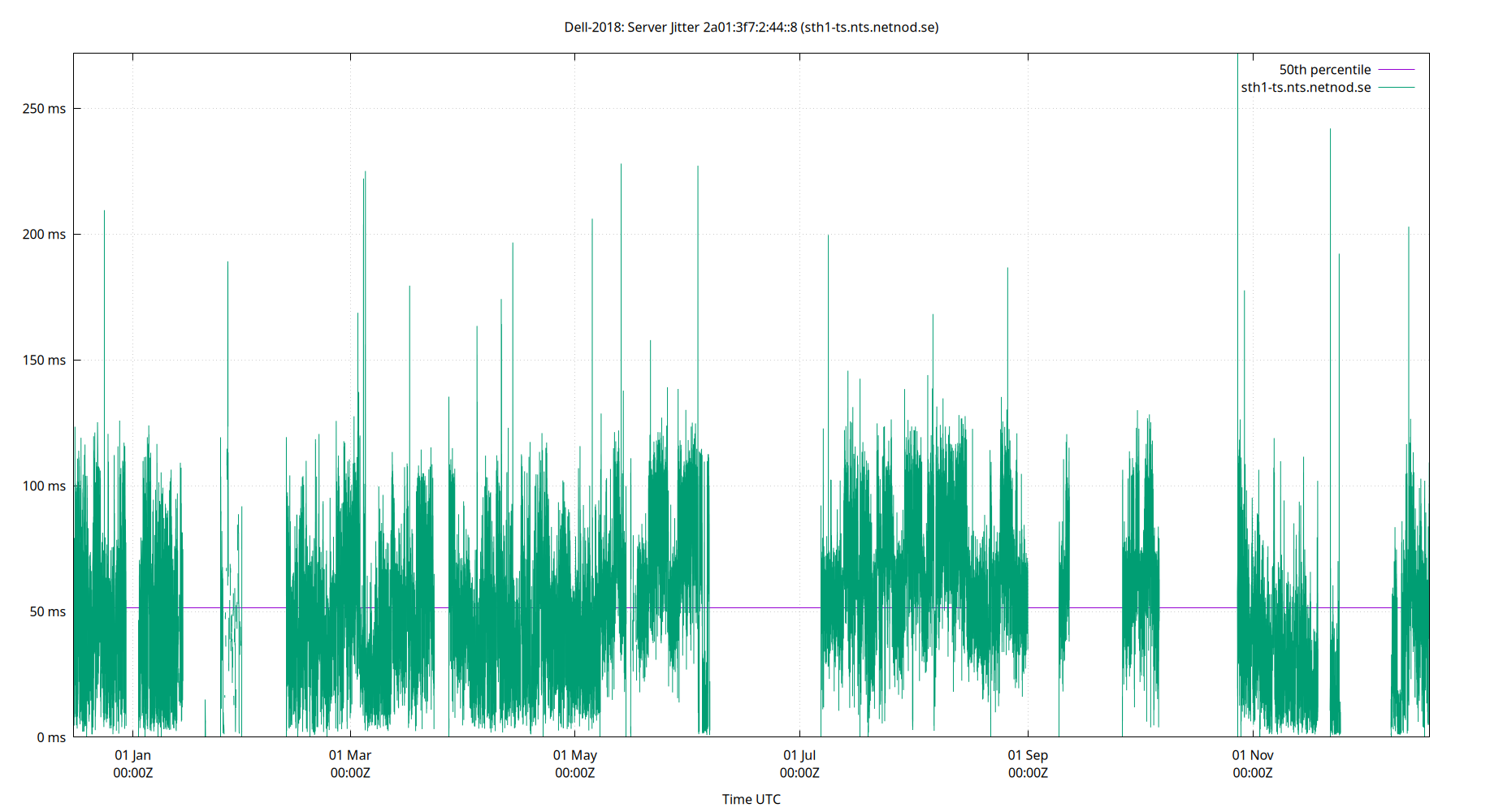1503x812 pixels.
Task: Select the 0 ms y-axis label
Action: pyautogui.click(x=52, y=737)
